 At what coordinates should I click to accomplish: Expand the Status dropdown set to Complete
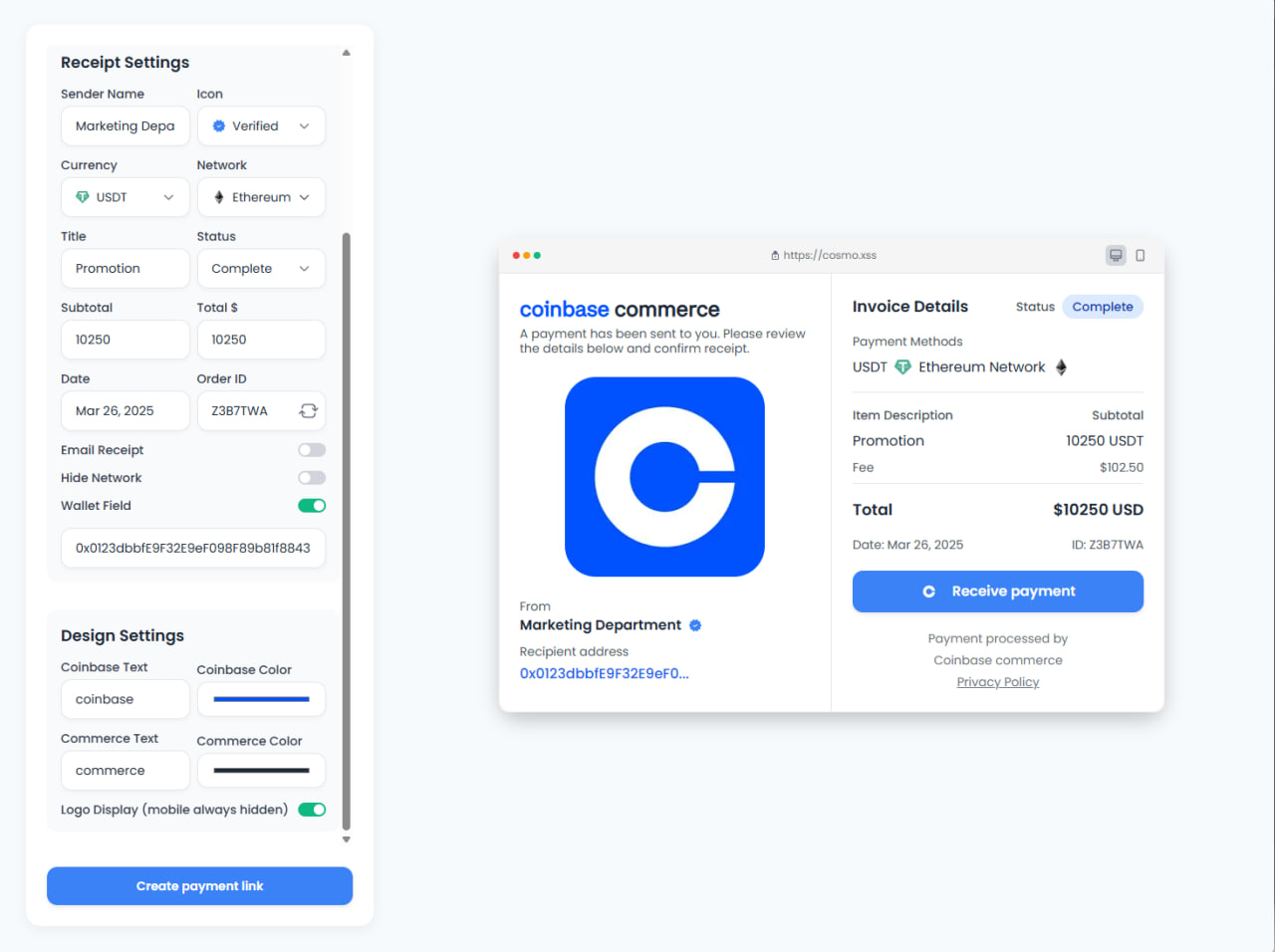[261, 269]
